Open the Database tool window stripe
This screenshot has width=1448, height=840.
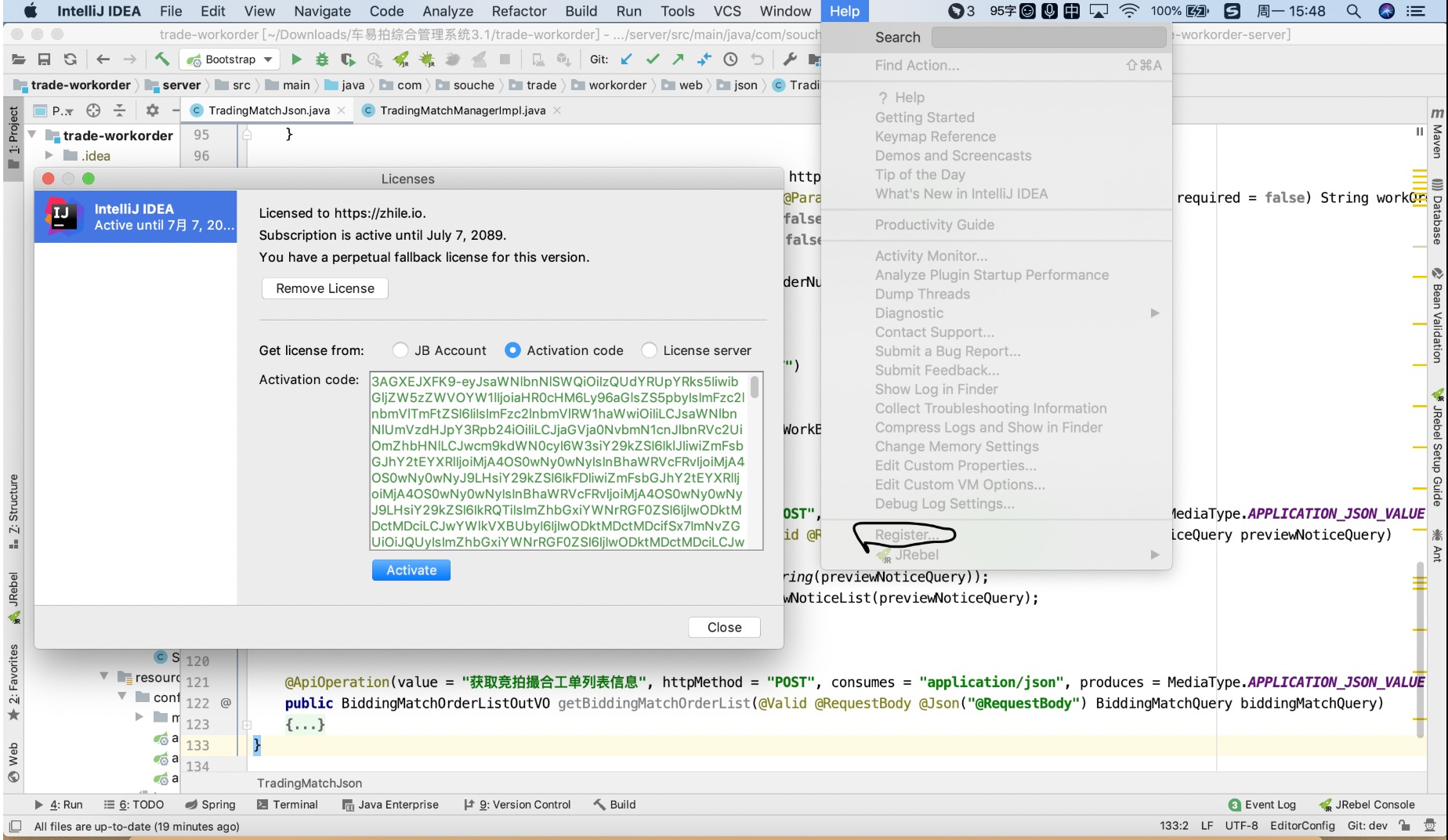1436,212
